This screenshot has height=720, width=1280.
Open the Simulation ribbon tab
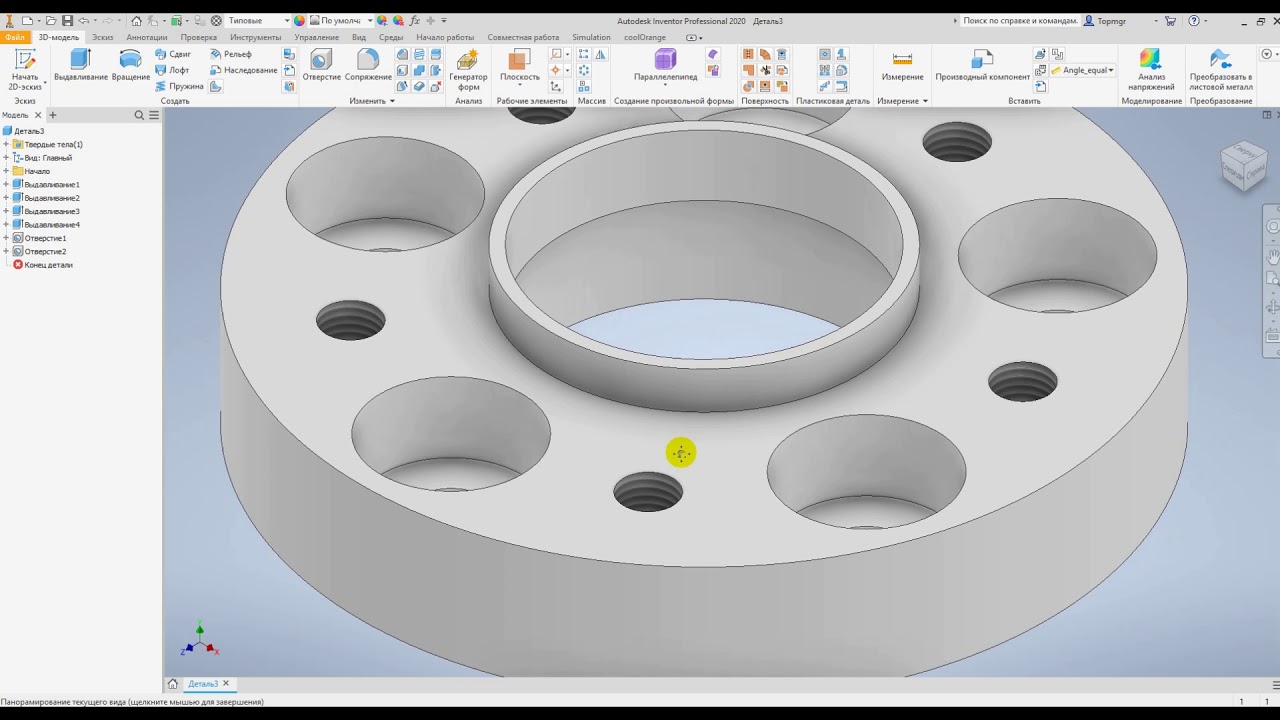click(591, 37)
